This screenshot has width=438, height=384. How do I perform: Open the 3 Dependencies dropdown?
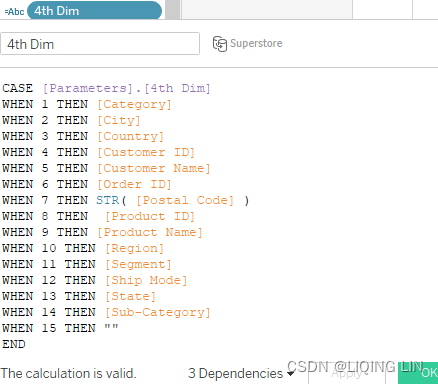pyautogui.click(x=241, y=373)
